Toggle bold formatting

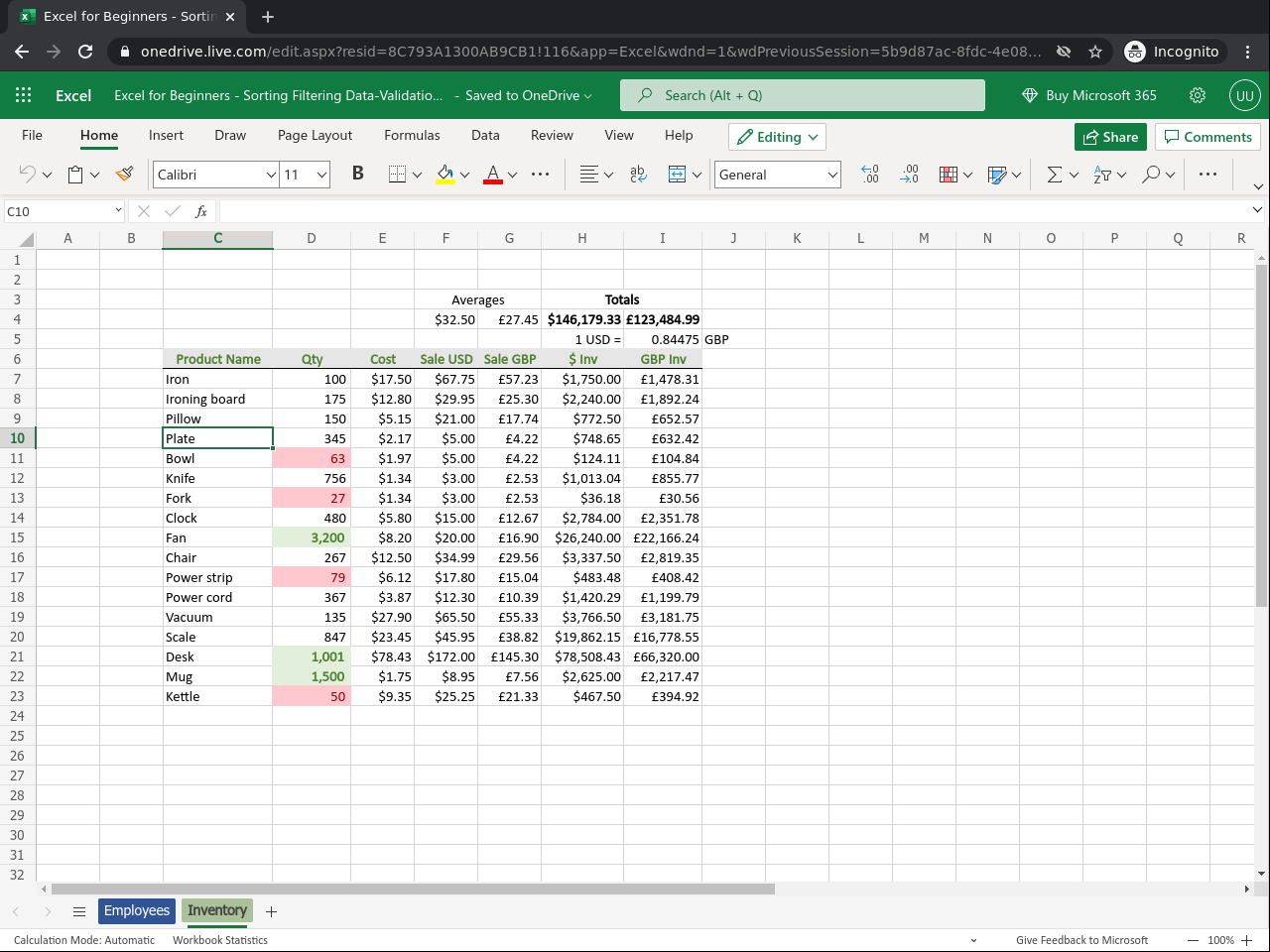pyautogui.click(x=358, y=174)
